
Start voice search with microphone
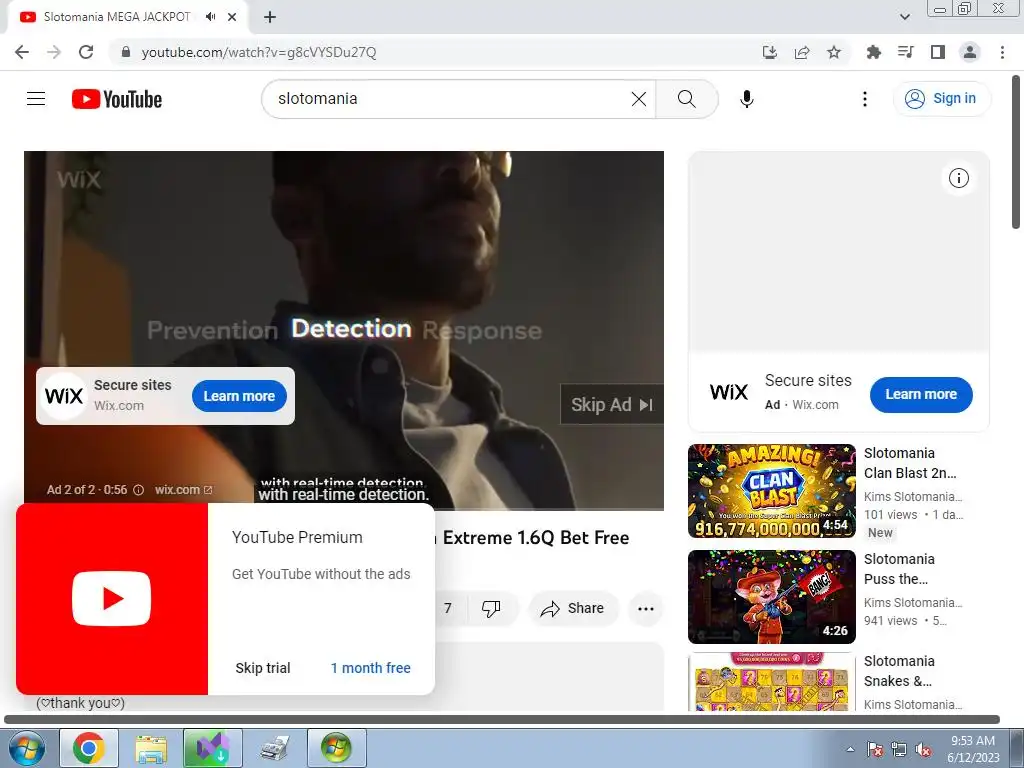click(746, 99)
